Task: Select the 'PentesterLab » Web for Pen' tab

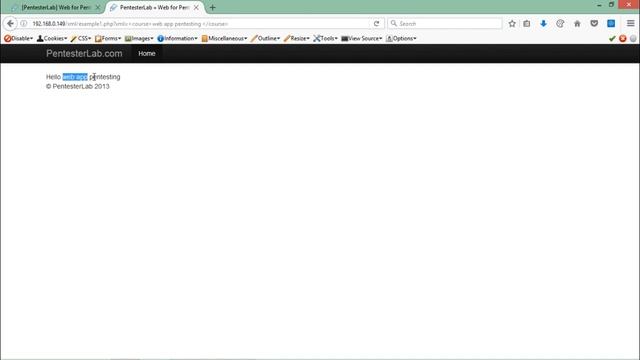Action: pyautogui.click(x=154, y=7)
